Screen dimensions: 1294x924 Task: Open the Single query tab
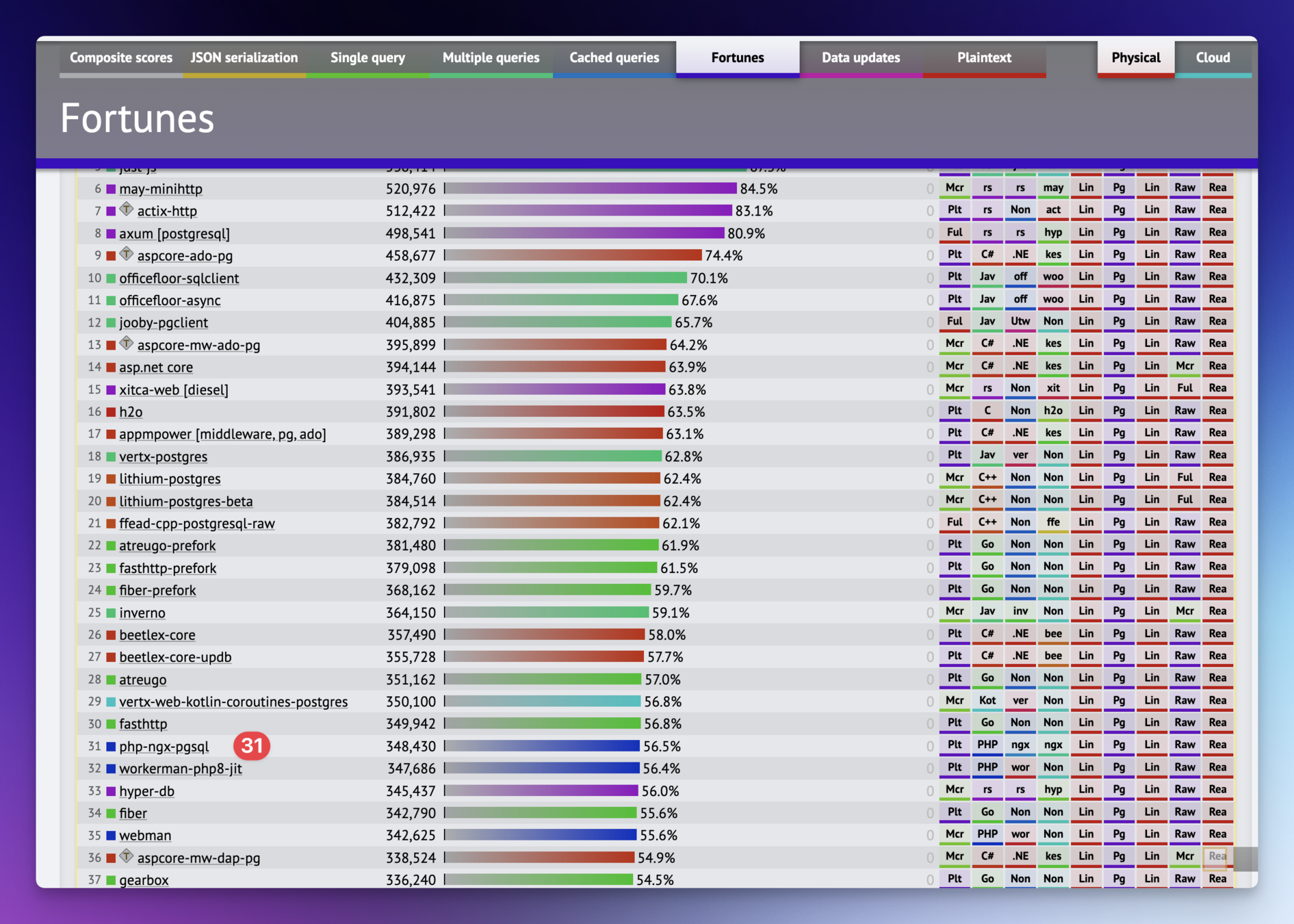coord(367,57)
